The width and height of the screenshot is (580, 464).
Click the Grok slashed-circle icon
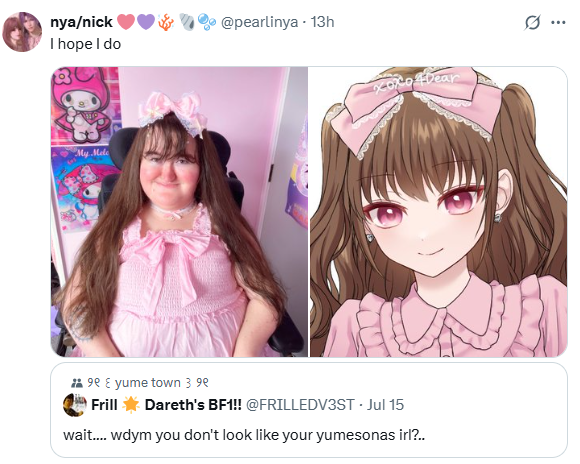pos(532,23)
